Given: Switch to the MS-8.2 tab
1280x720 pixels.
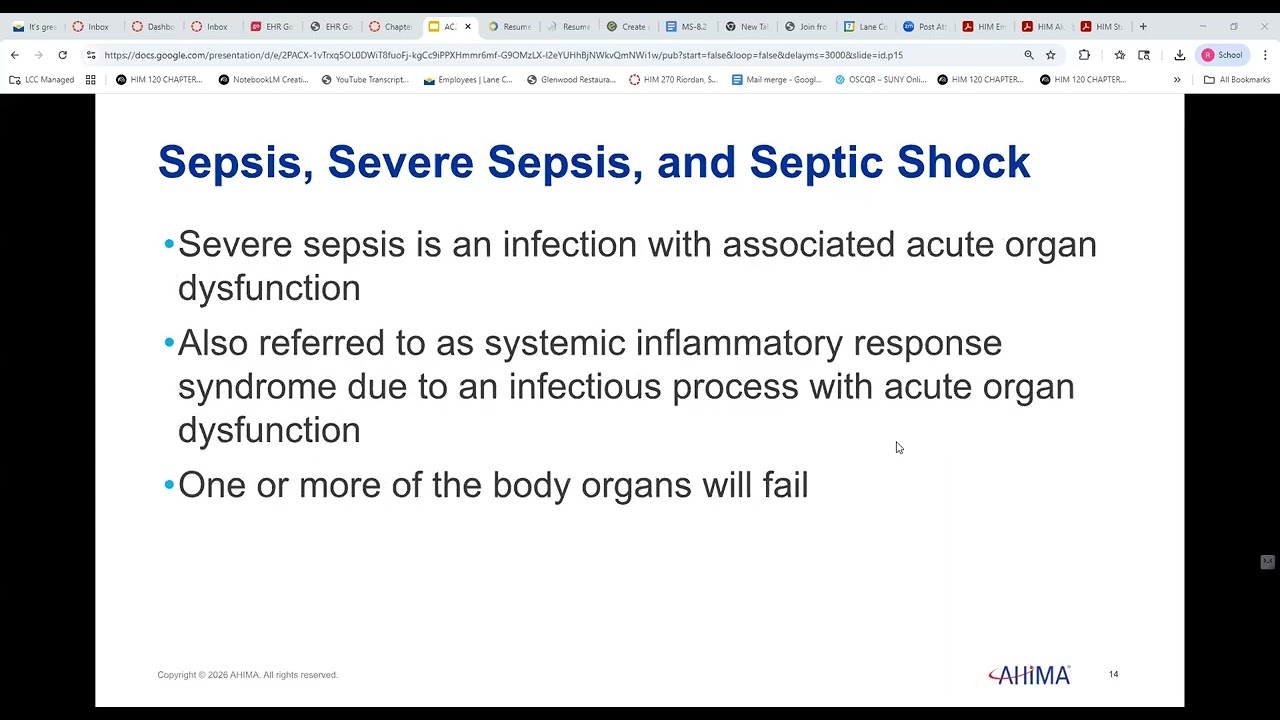Looking at the screenshot, I should click(686, 27).
